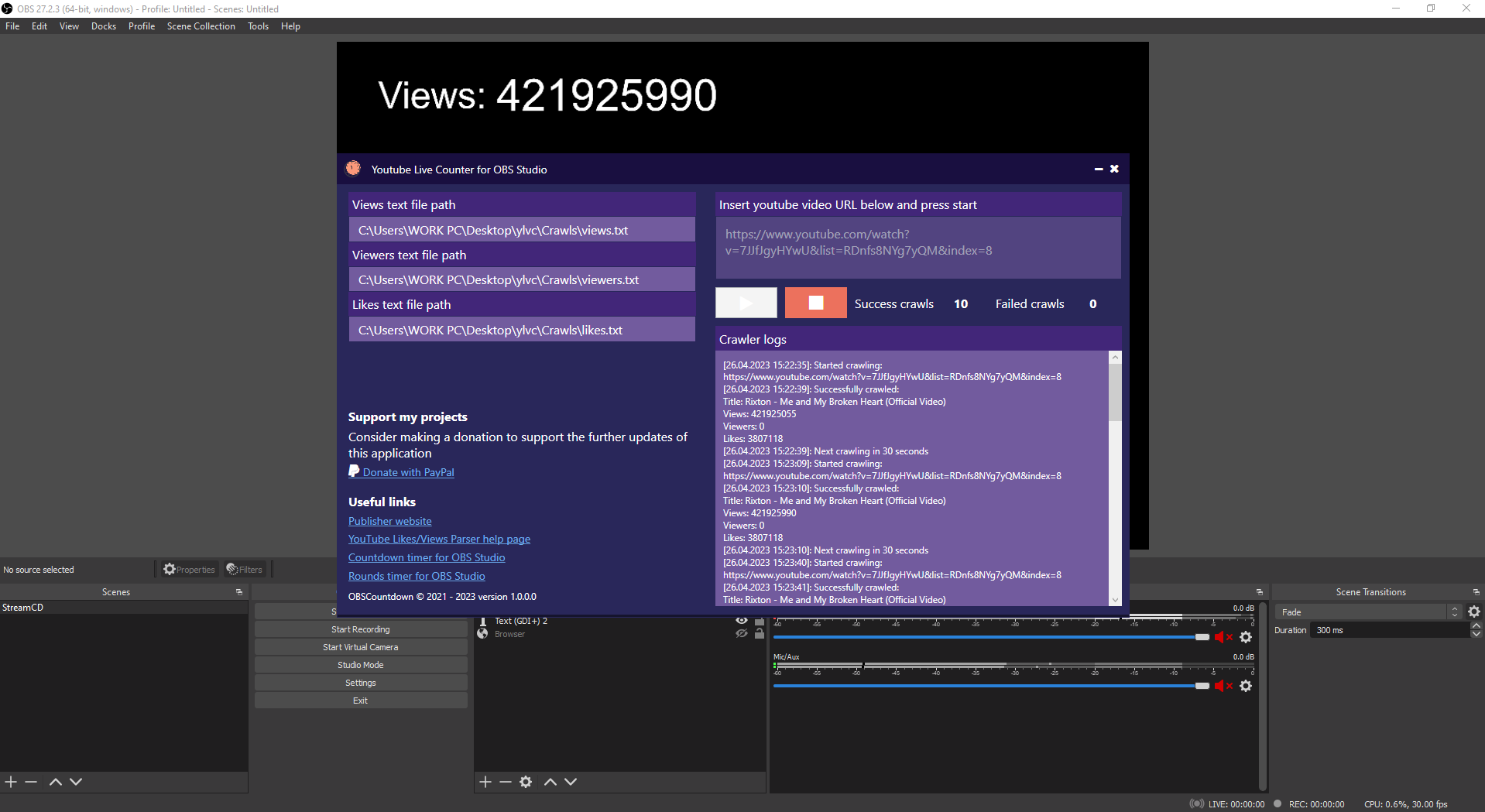Open the Donate with PayPal link

point(408,472)
